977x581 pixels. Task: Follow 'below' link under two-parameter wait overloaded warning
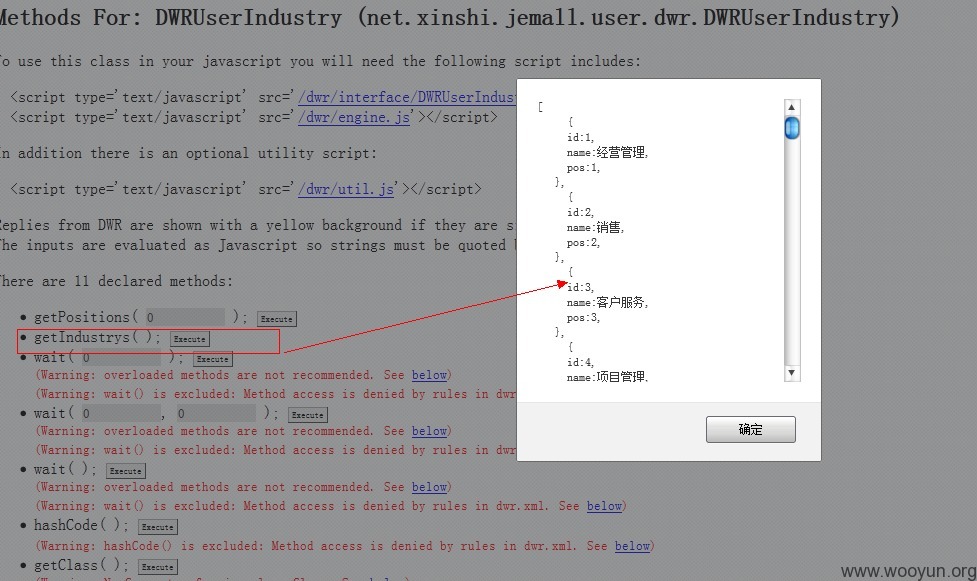click(429, 431)
